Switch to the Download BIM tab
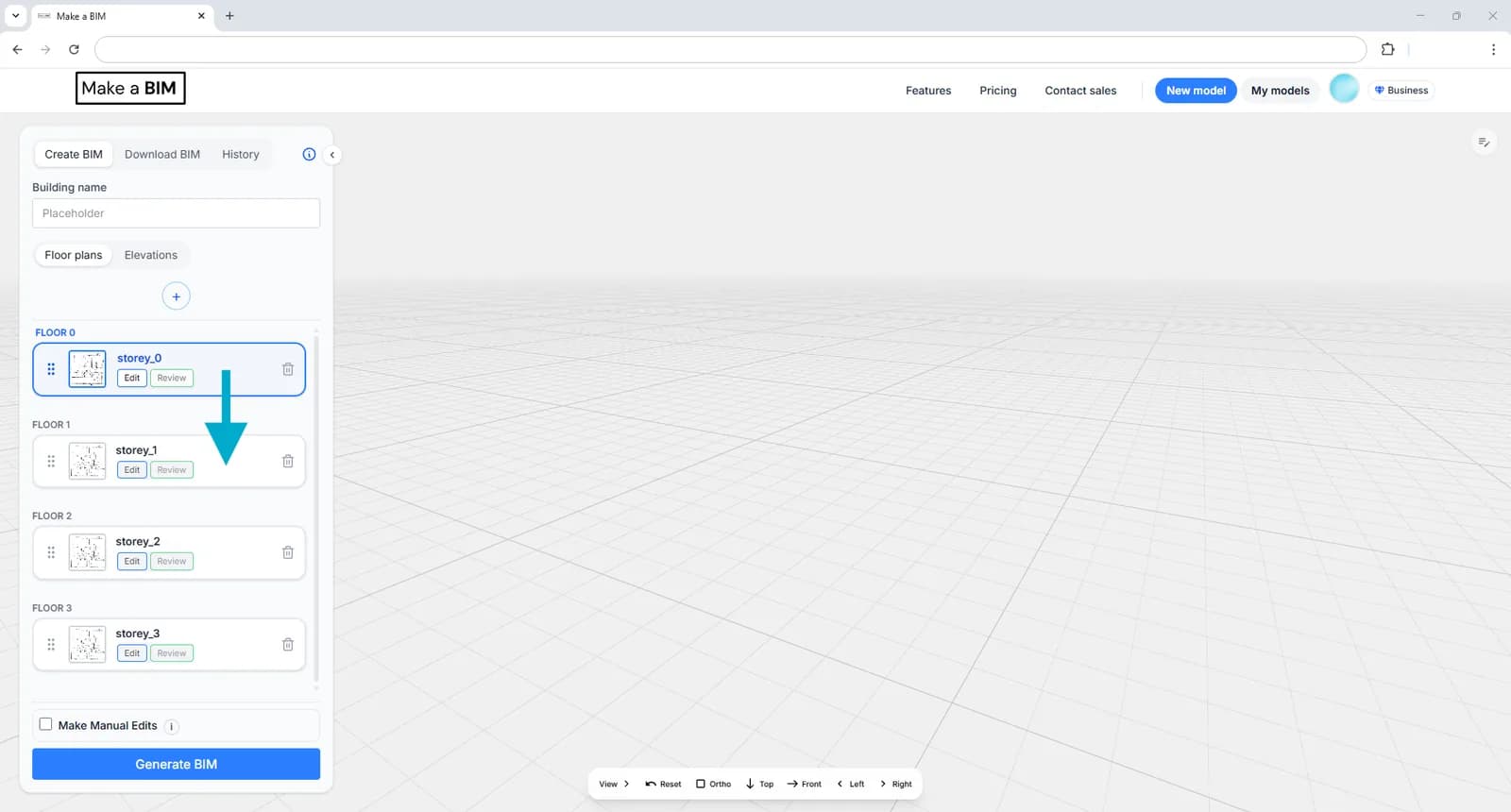Image resolution: width=1511 pixels, height=812 pixels. (x=162, y=155)
